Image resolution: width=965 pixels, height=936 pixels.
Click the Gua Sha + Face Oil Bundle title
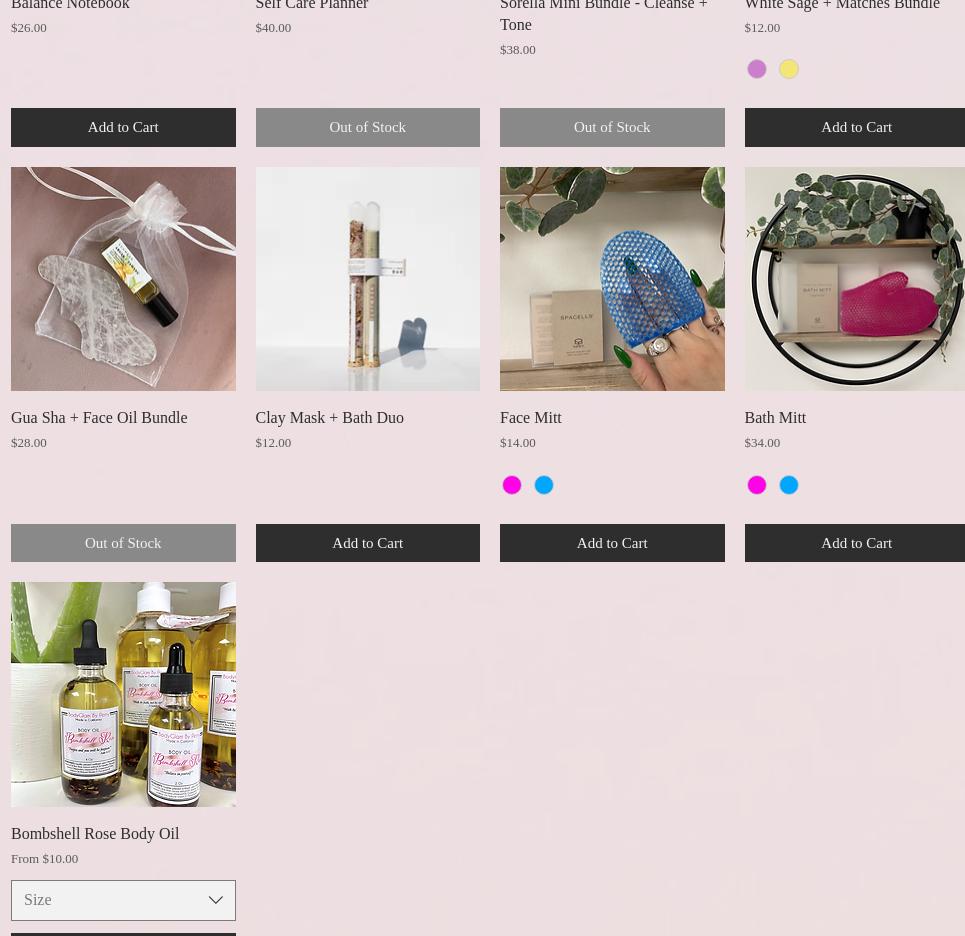click(x=99, y=418)
